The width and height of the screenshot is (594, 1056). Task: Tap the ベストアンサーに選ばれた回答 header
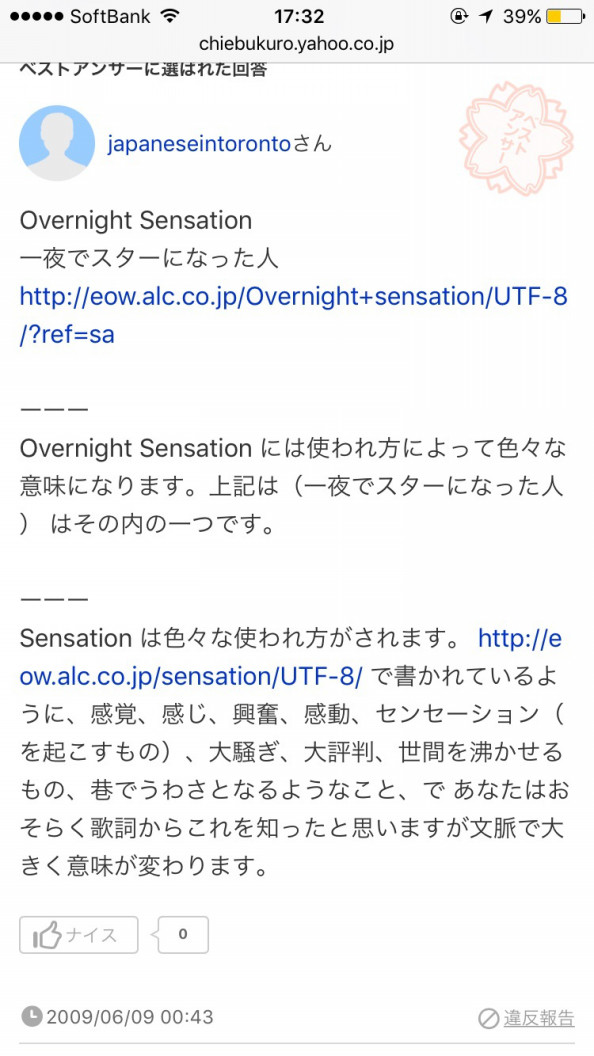pyautogui.click(x=143, y=69)
